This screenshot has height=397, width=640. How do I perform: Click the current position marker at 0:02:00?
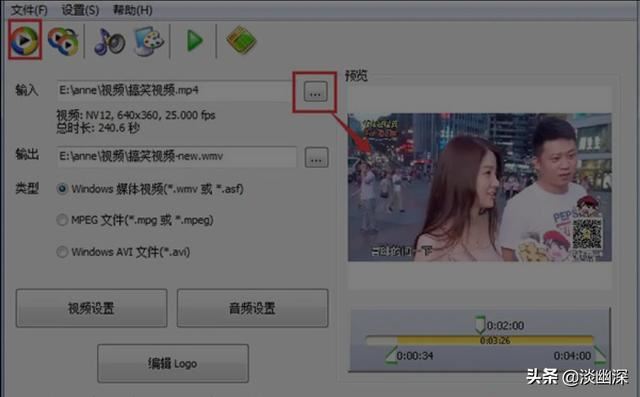point(480,324)
